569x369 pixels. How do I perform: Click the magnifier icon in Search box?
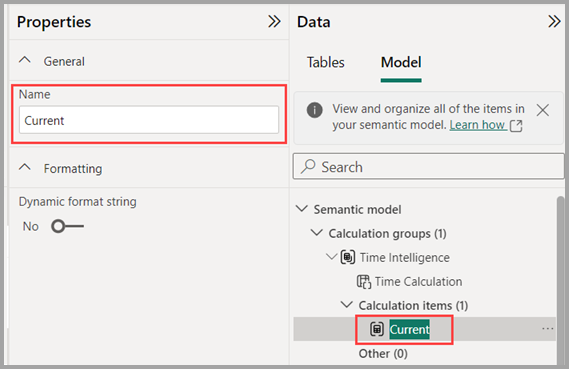click(x=308, y=167)
